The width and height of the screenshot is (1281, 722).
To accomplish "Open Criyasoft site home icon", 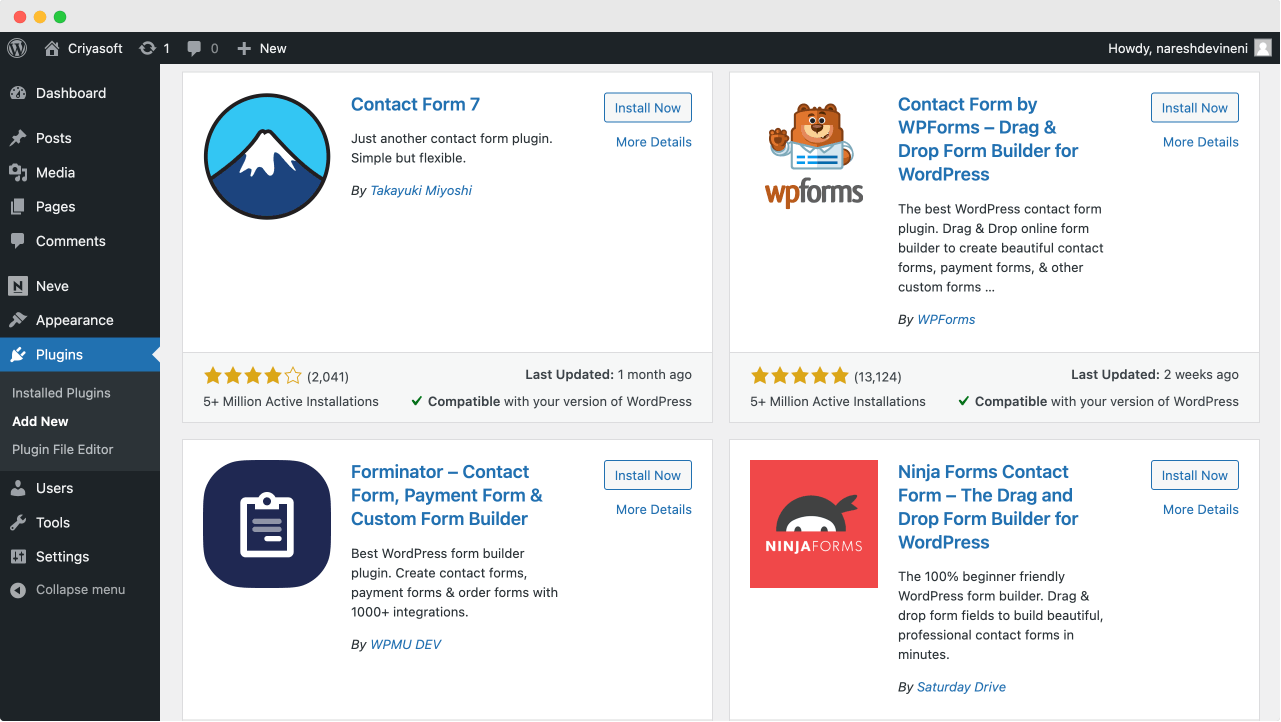I will coord(52,48).
